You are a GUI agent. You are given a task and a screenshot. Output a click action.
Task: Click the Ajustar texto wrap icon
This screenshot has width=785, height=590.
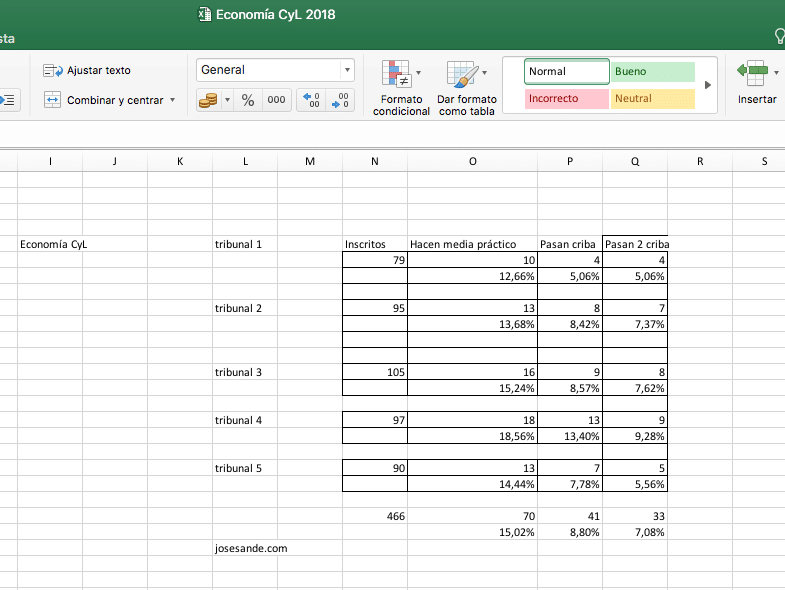pyautogui.click(x=53, y=71)
